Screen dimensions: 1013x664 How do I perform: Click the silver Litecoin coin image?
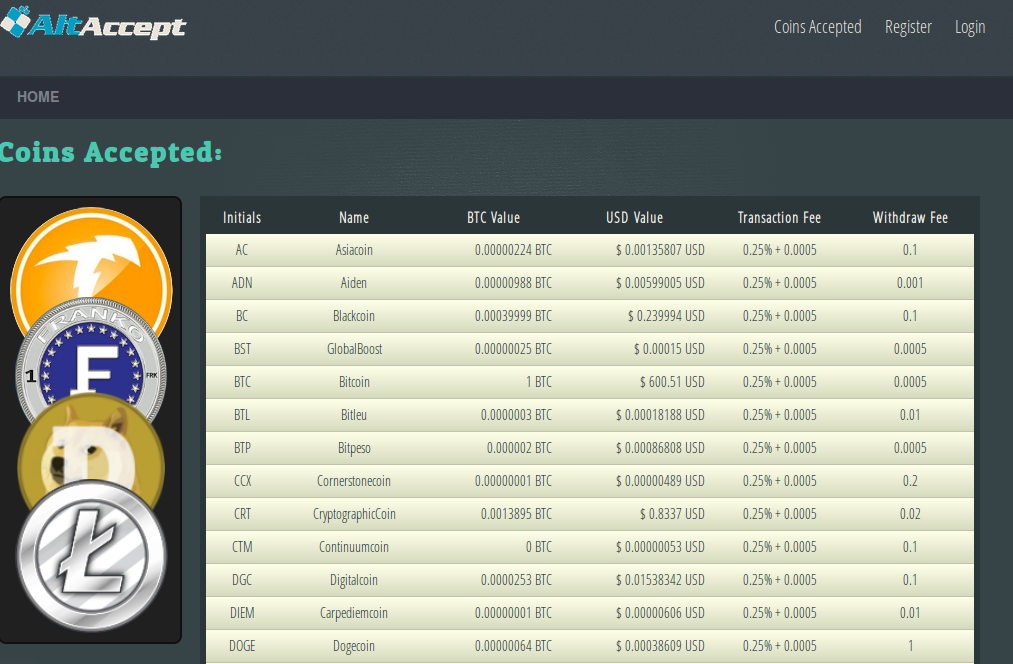point(91,557)
